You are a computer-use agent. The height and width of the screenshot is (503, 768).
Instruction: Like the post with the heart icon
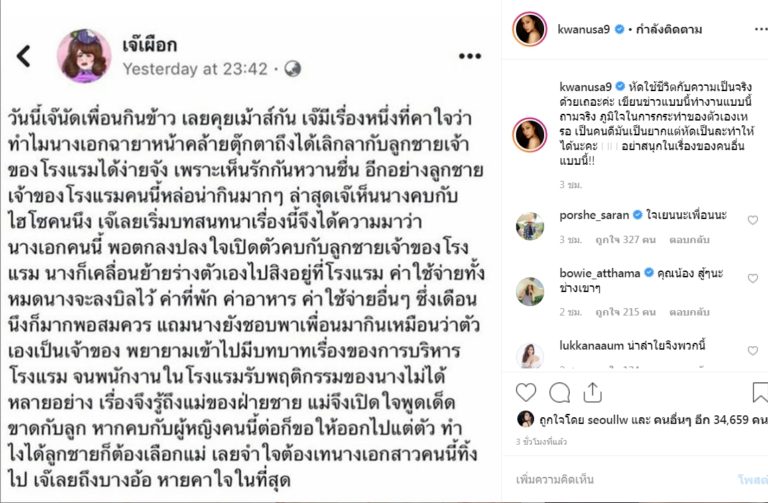(x=526, y=392)
